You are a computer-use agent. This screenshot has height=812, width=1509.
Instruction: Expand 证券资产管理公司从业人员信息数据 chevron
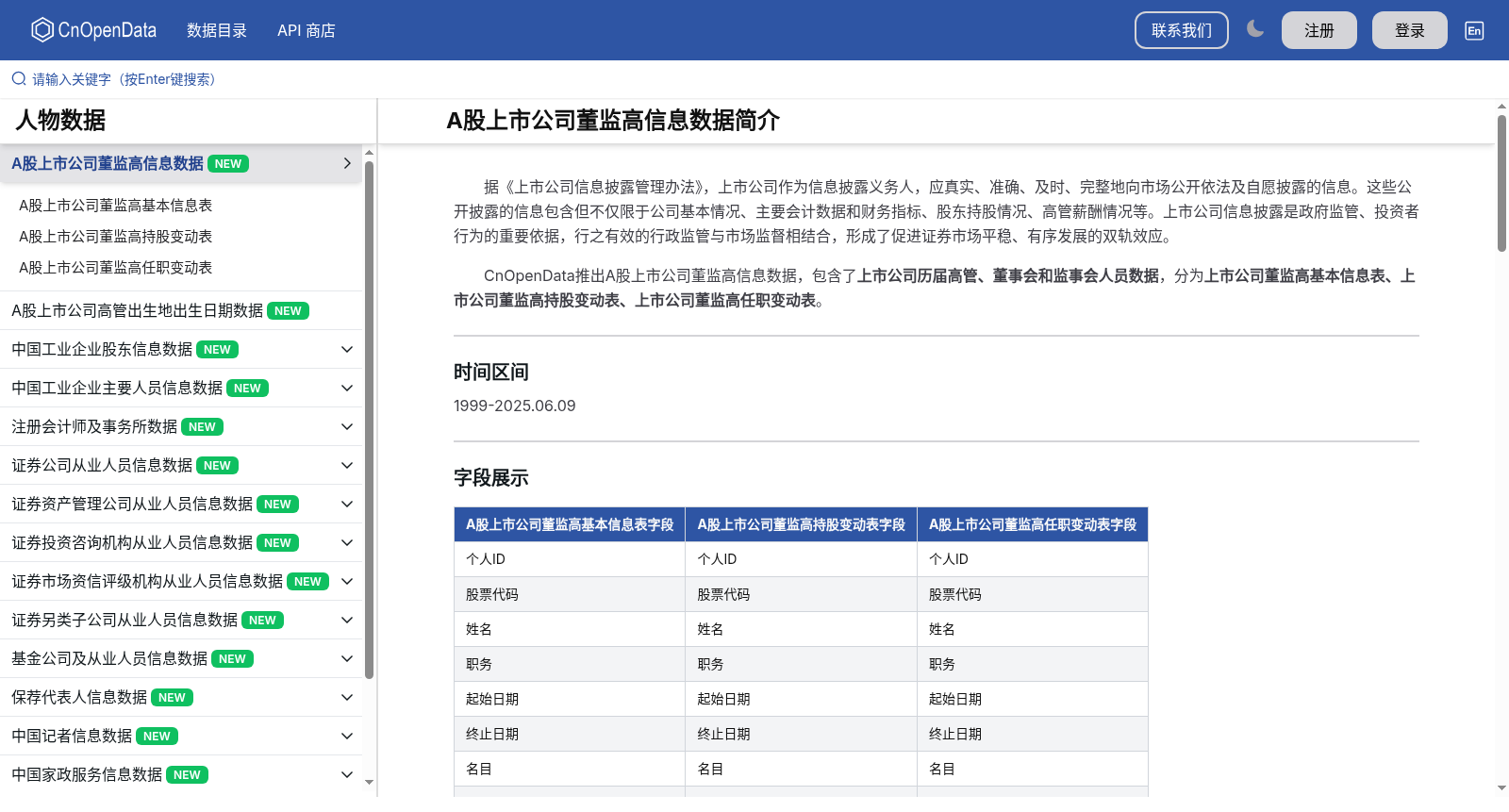[x=347, y=504]
